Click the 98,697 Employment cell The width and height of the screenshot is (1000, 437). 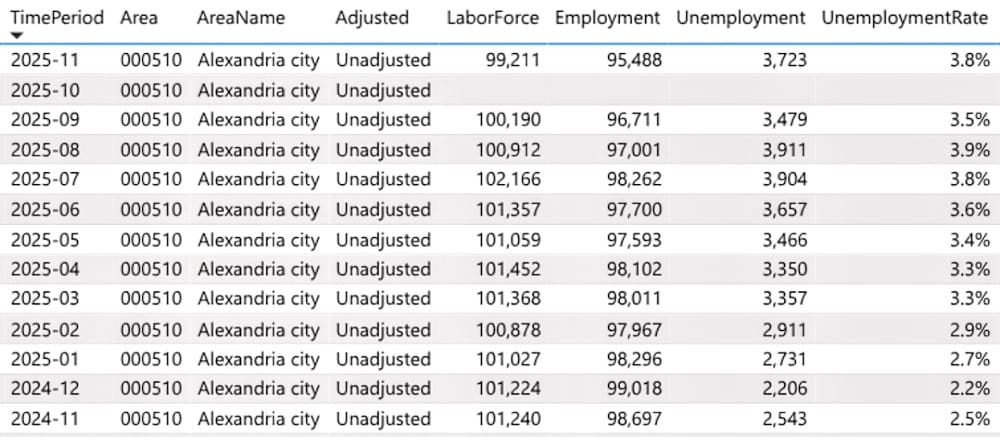pos(633,418)
